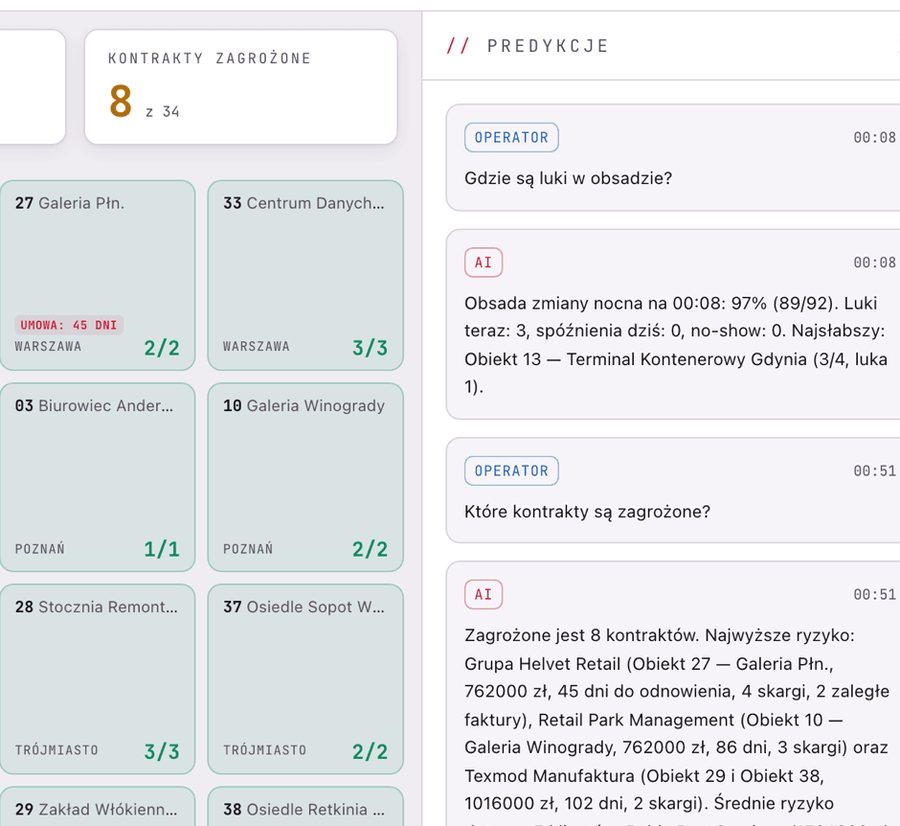The width and height of the screenshot is (900, 826).
Task: Click the 3/3 count on Centrum Danych
Action: [x=370, y=348]
